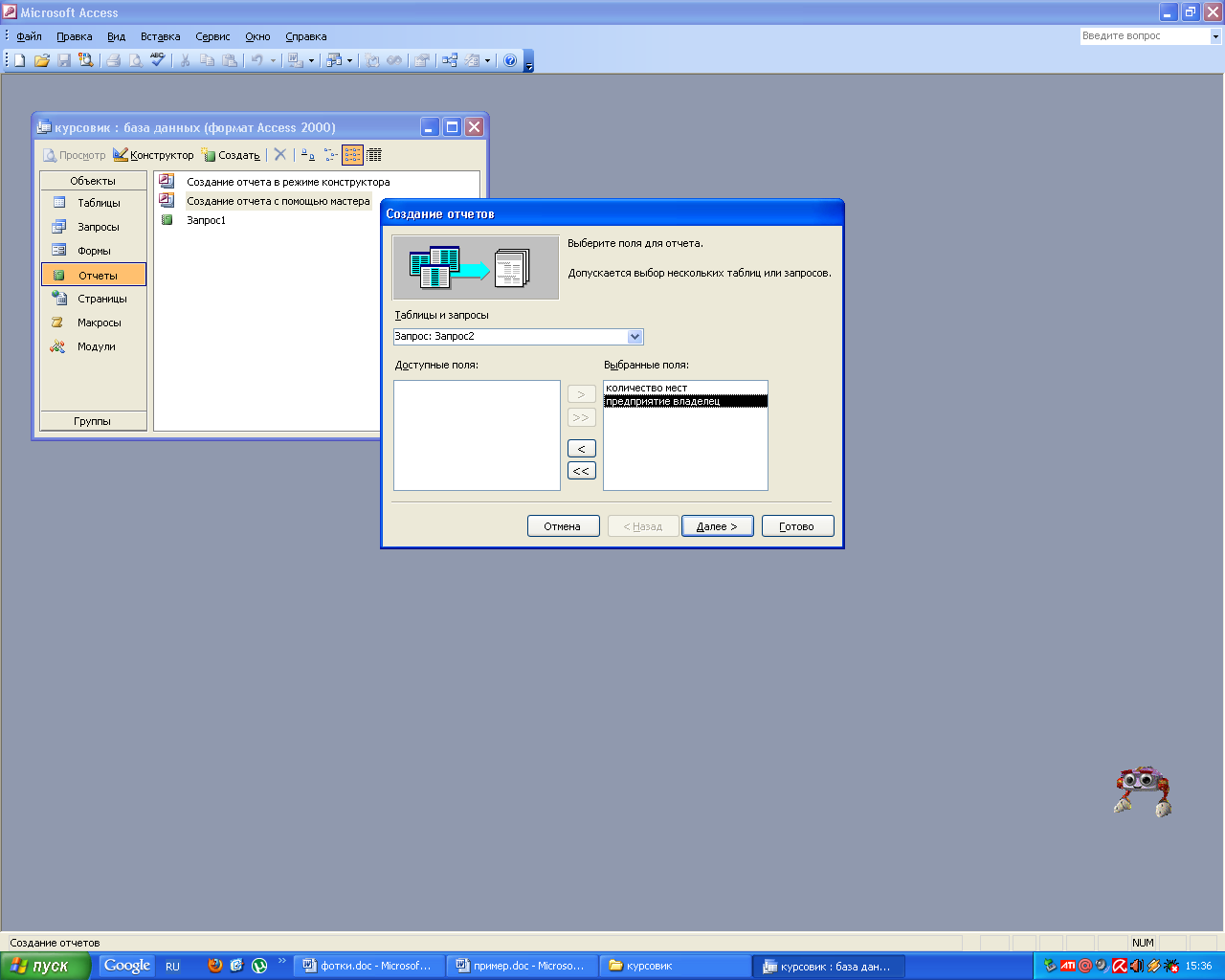Open the Правка menu
The height and width of the screenshot is (980, 1225).
pos(75,36)
